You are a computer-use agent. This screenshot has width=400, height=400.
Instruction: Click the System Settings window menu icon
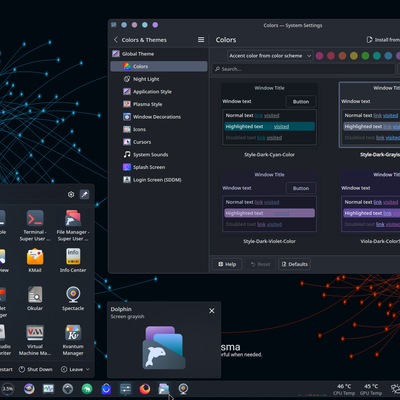114,25
